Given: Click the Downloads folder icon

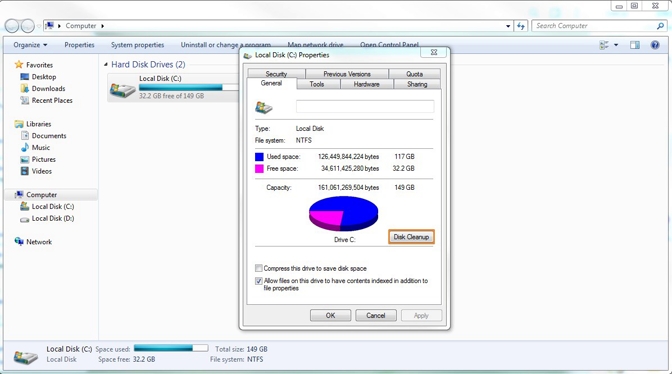Looking at the screenshot, I should coord(24,89).
